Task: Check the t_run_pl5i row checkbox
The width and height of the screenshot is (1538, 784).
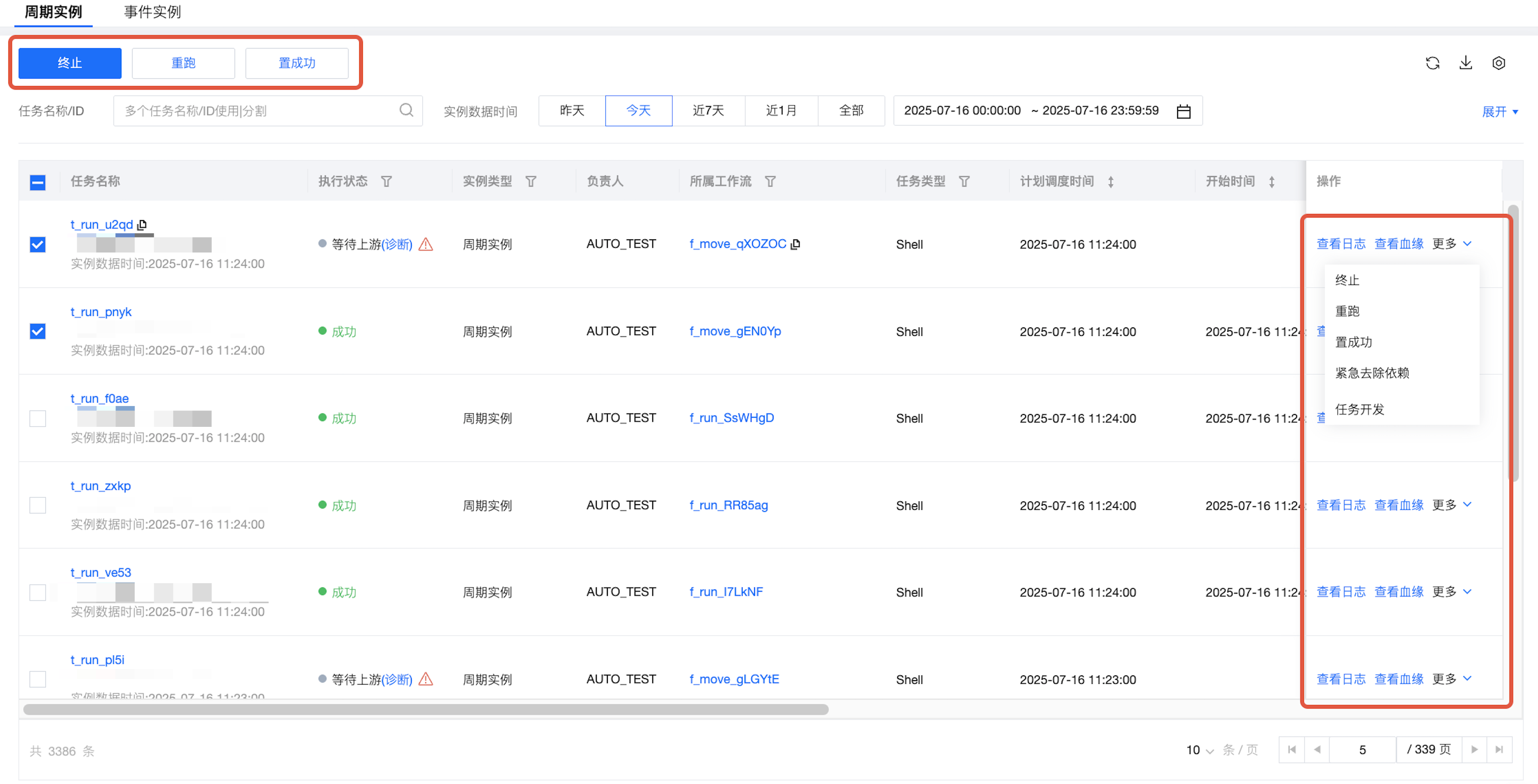Action: click(x=38, y=679)
